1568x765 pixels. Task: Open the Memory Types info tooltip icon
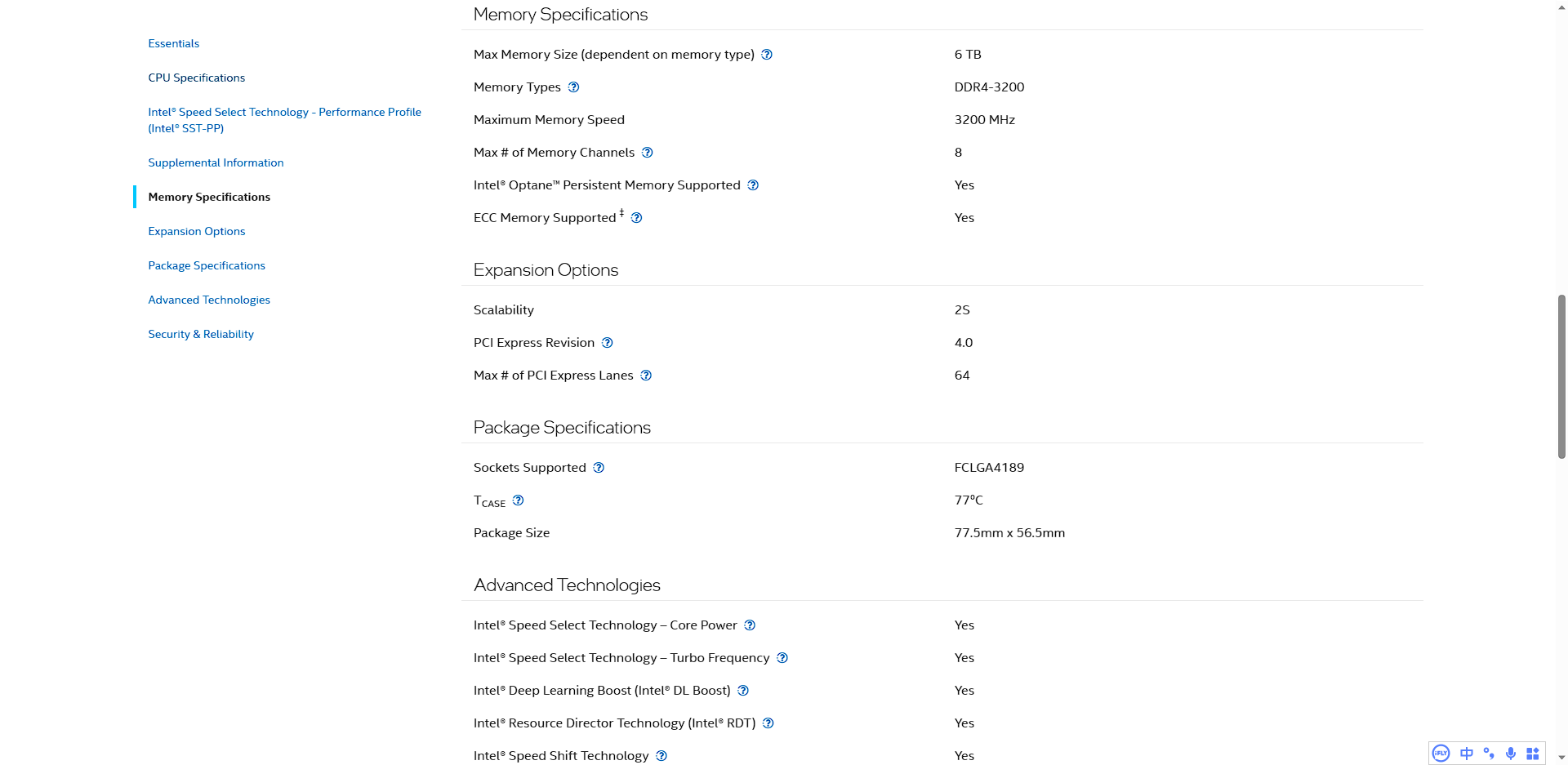pyautogui.click(x=573, y=87)
